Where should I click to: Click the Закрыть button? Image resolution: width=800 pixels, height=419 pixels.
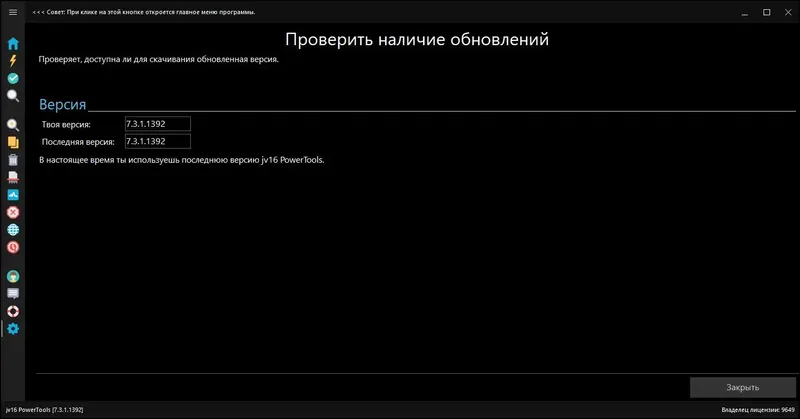tap(742, 387)
